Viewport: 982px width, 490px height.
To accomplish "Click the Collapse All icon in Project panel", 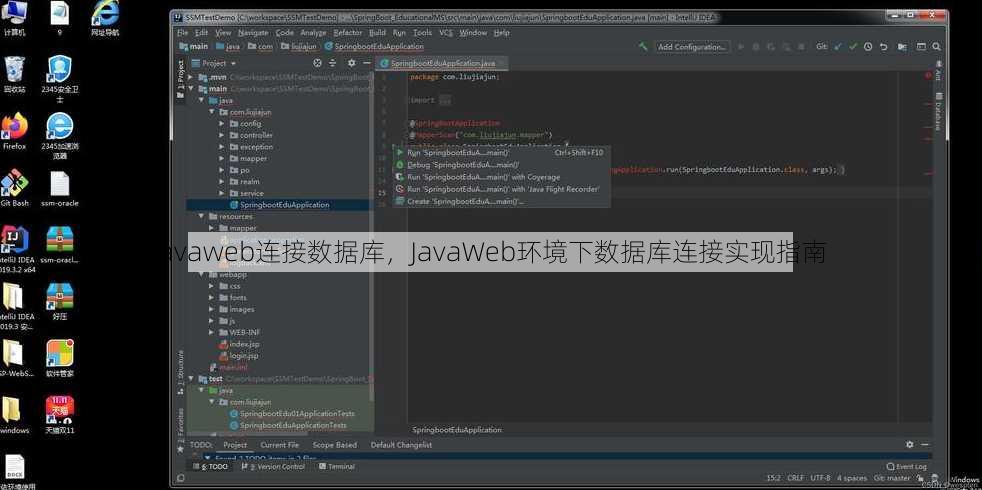I will point(333,63).
